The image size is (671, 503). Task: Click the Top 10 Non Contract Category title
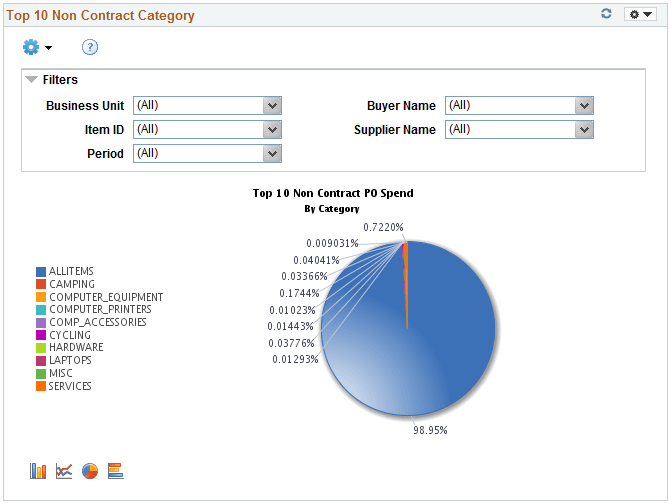pos(100,15)
